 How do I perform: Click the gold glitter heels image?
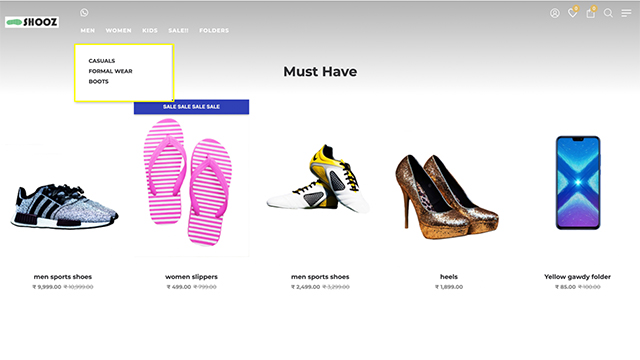(447, 196)
